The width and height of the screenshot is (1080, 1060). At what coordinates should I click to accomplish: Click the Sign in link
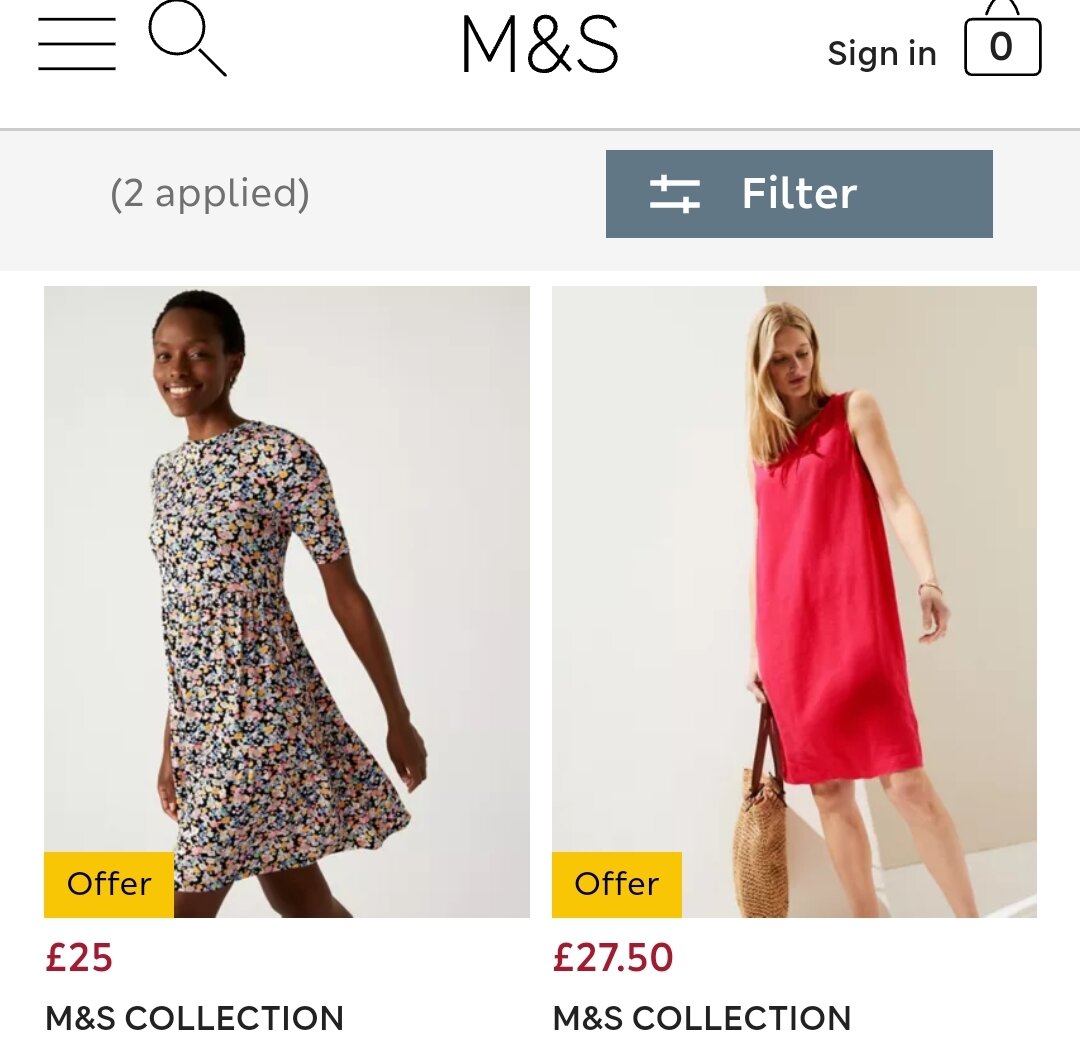click(881, 53)
